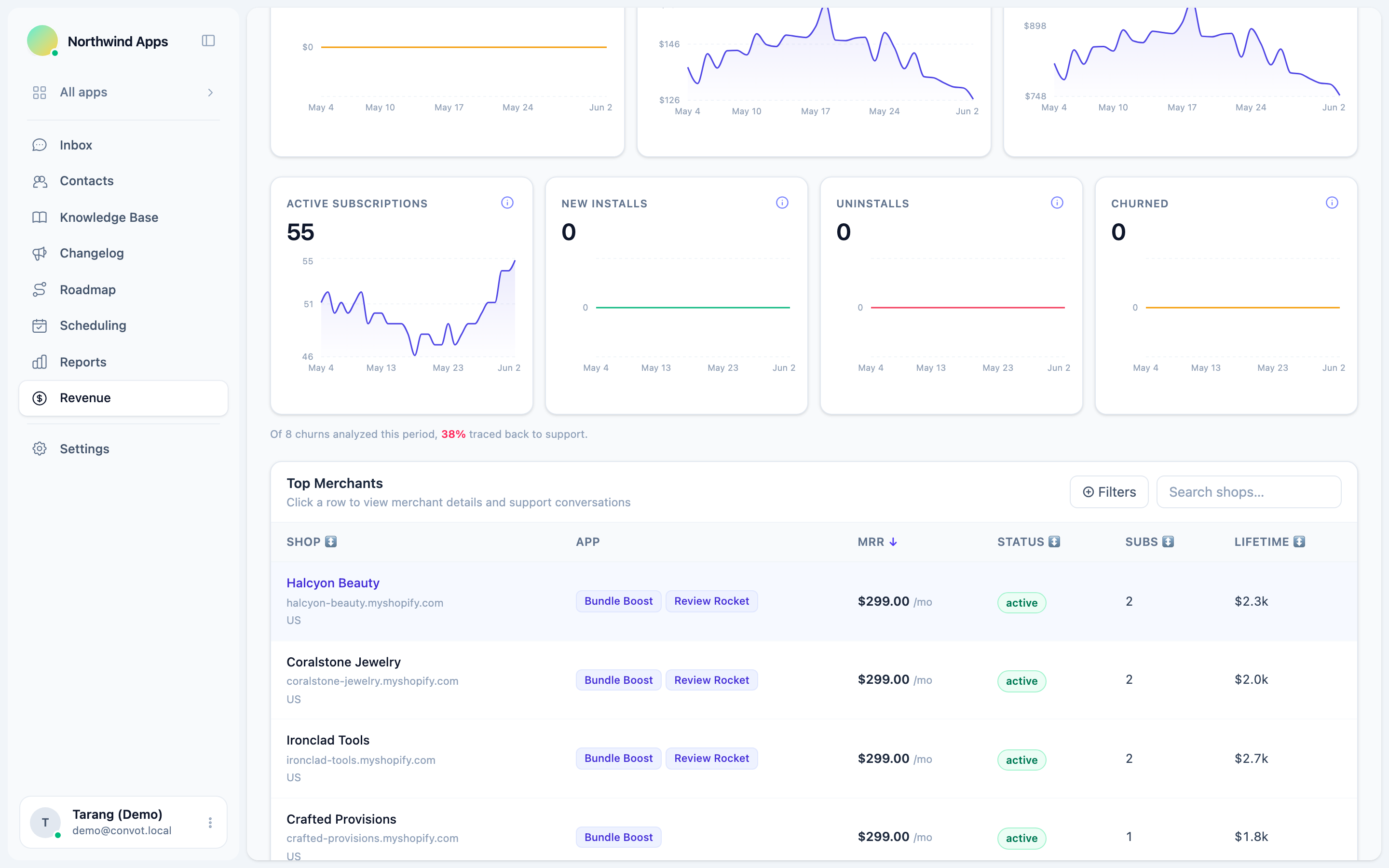Click the Knowledge Base book icon
This screenshot has width=1389, height=868.
(40, 217)
